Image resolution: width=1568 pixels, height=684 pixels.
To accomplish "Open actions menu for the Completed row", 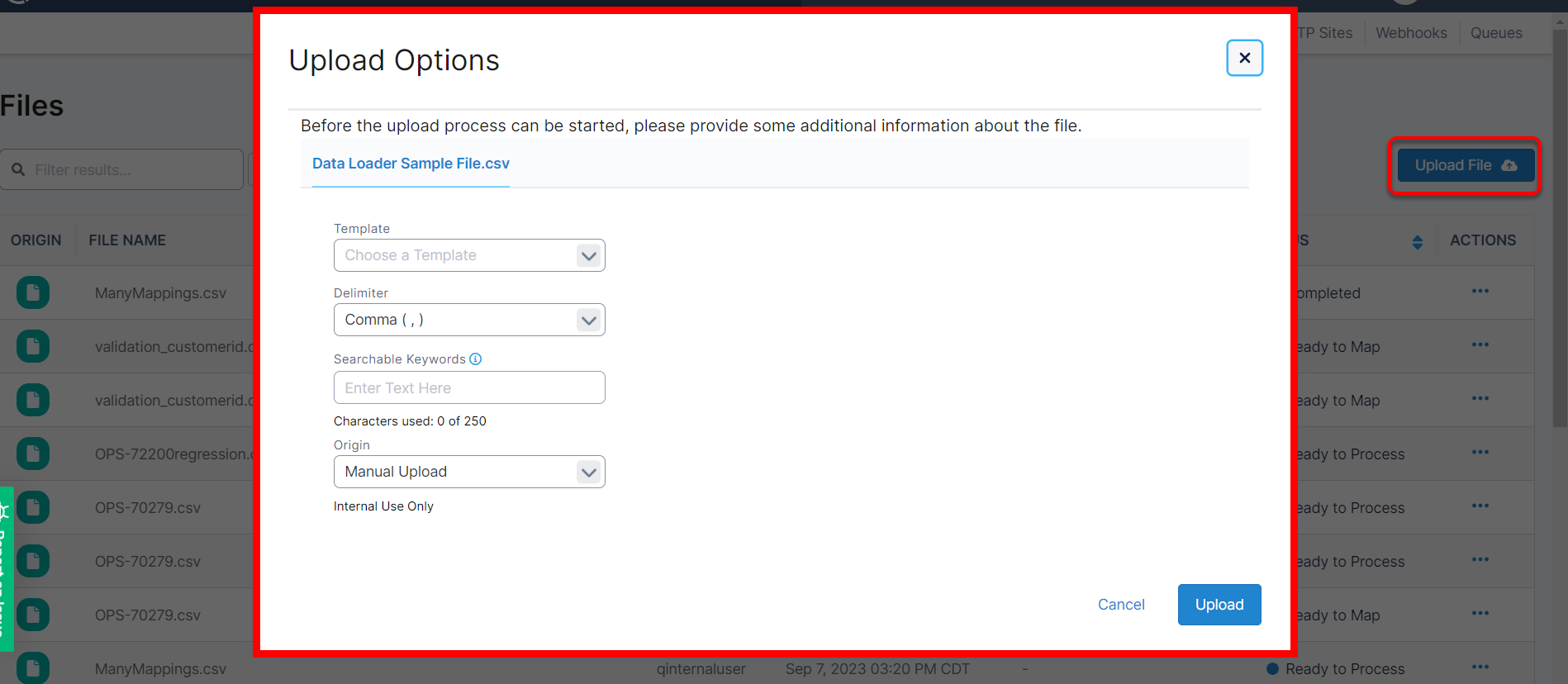I will (x=1480, y=292).
